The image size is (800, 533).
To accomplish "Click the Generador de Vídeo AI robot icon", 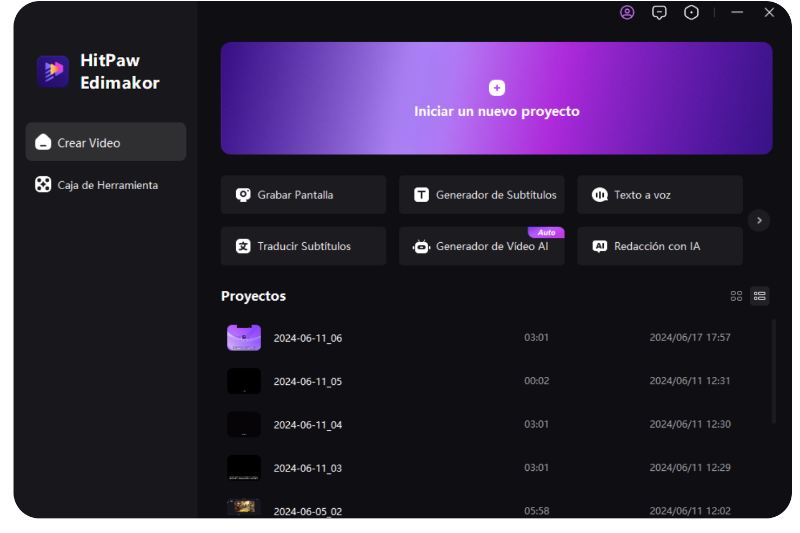I will 421,246.
